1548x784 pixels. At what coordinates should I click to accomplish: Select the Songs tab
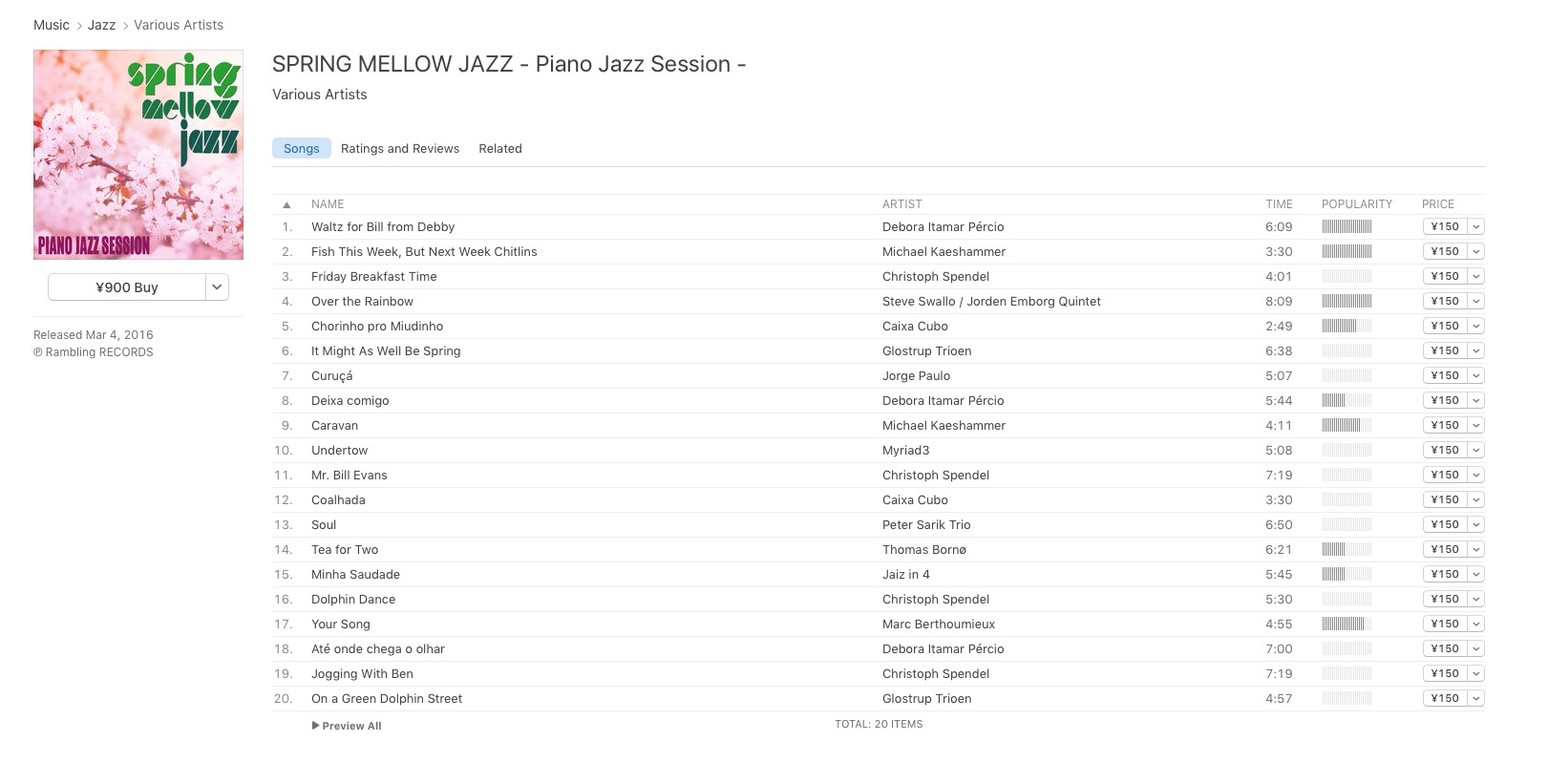302,149
